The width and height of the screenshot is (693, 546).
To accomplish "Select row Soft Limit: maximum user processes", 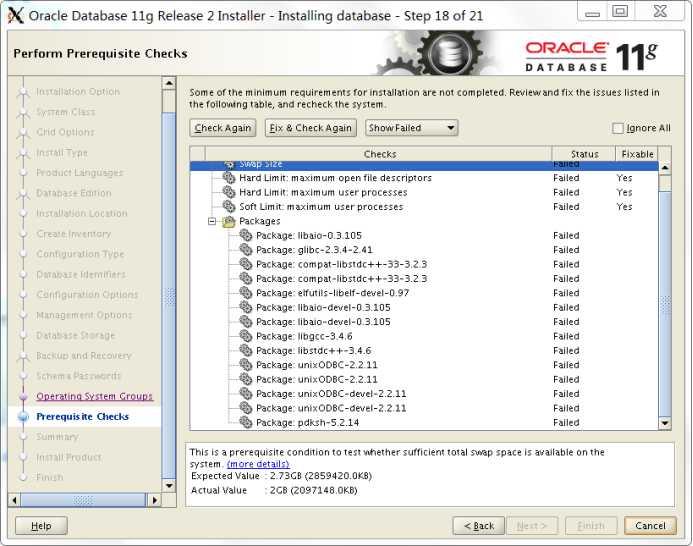I will (x=424, y=206).
